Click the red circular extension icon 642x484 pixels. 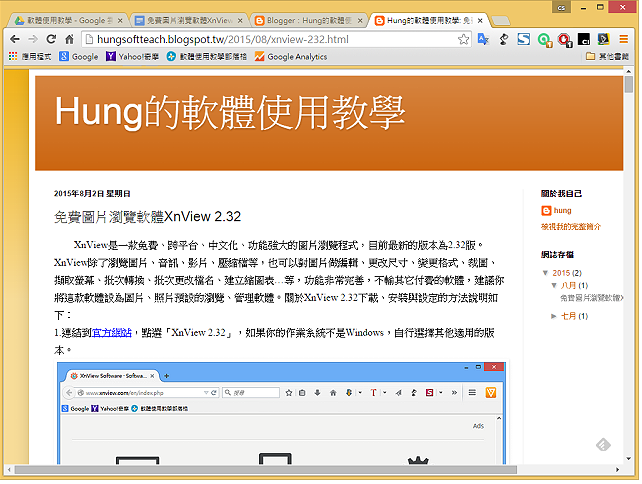[564, 40]
